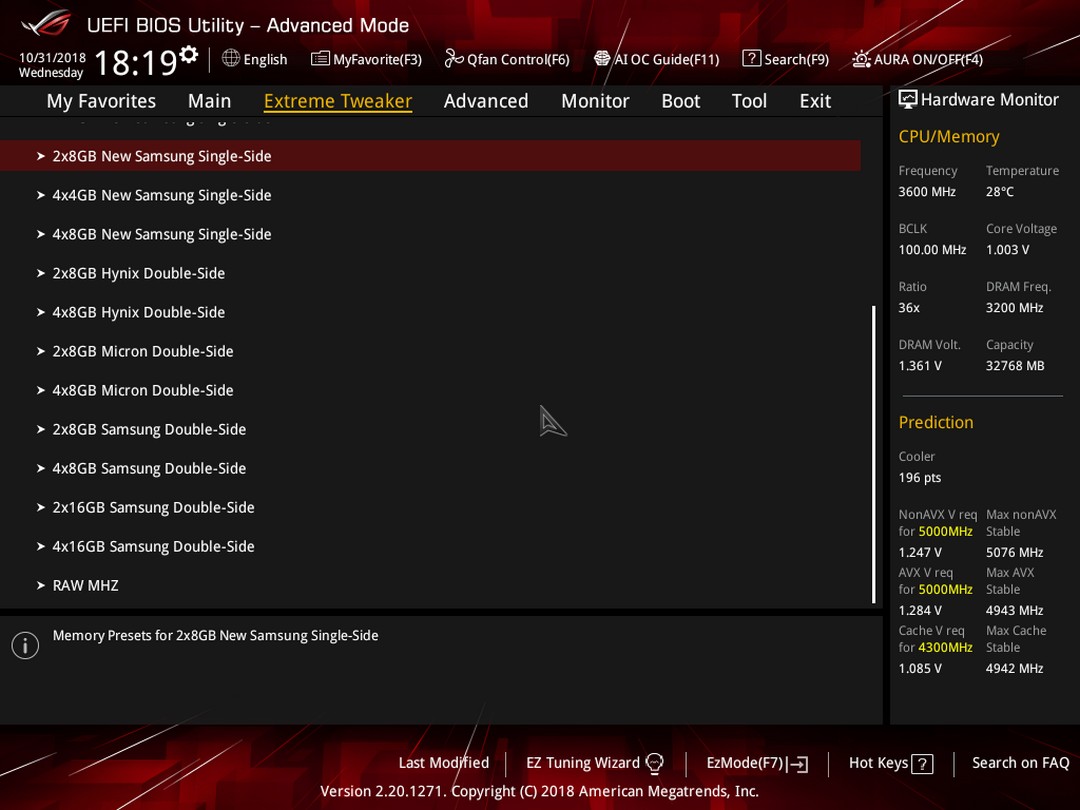
Task: Click the 28°C Temperature reading
Action: (x=999, y=192)
